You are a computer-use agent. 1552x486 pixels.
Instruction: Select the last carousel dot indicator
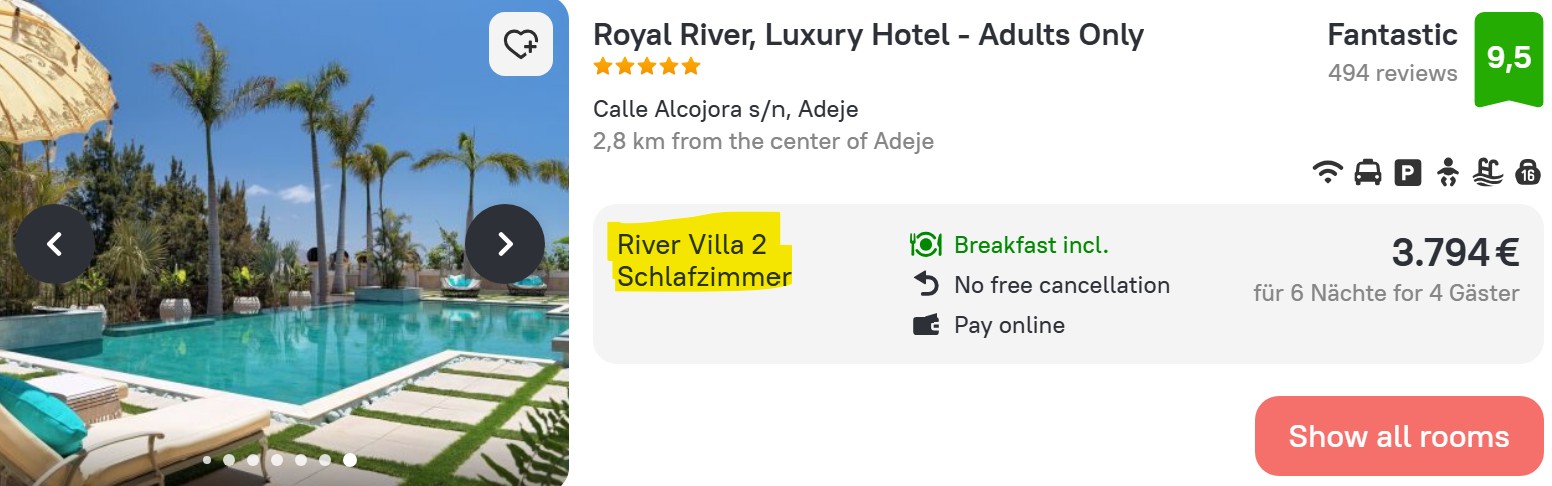coord(350,460)
